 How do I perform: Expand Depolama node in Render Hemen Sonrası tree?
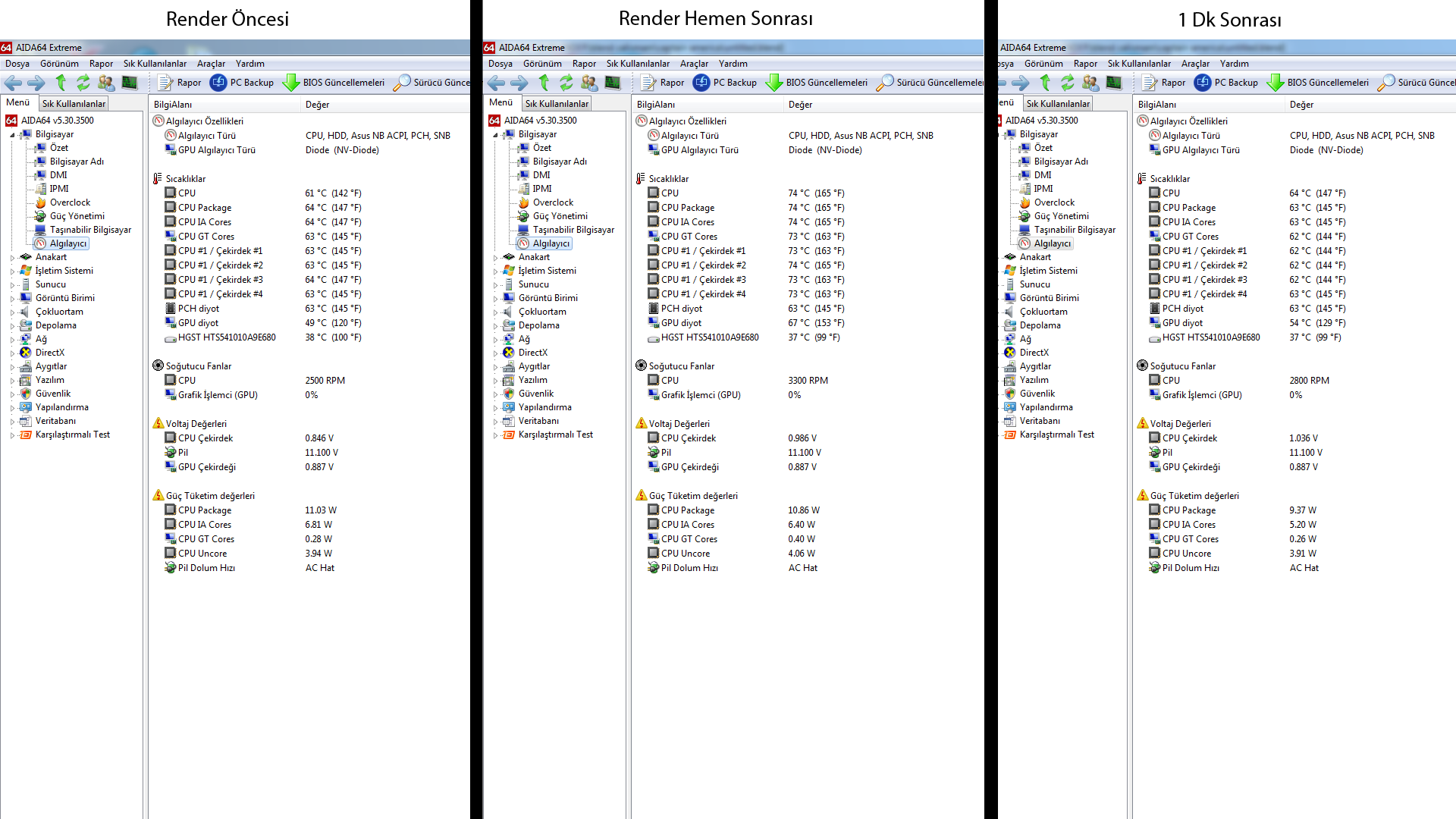495,326
